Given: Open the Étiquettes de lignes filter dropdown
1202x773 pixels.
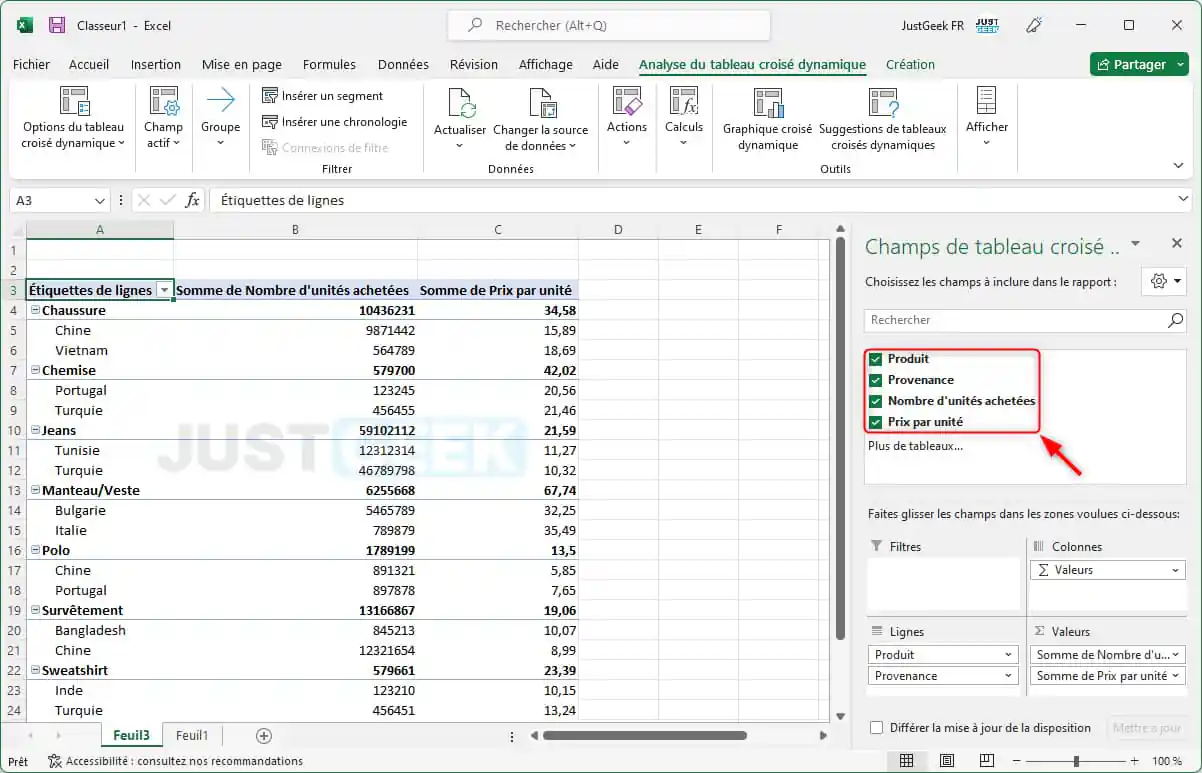Looking at the screenshot, I should (165, 290).
